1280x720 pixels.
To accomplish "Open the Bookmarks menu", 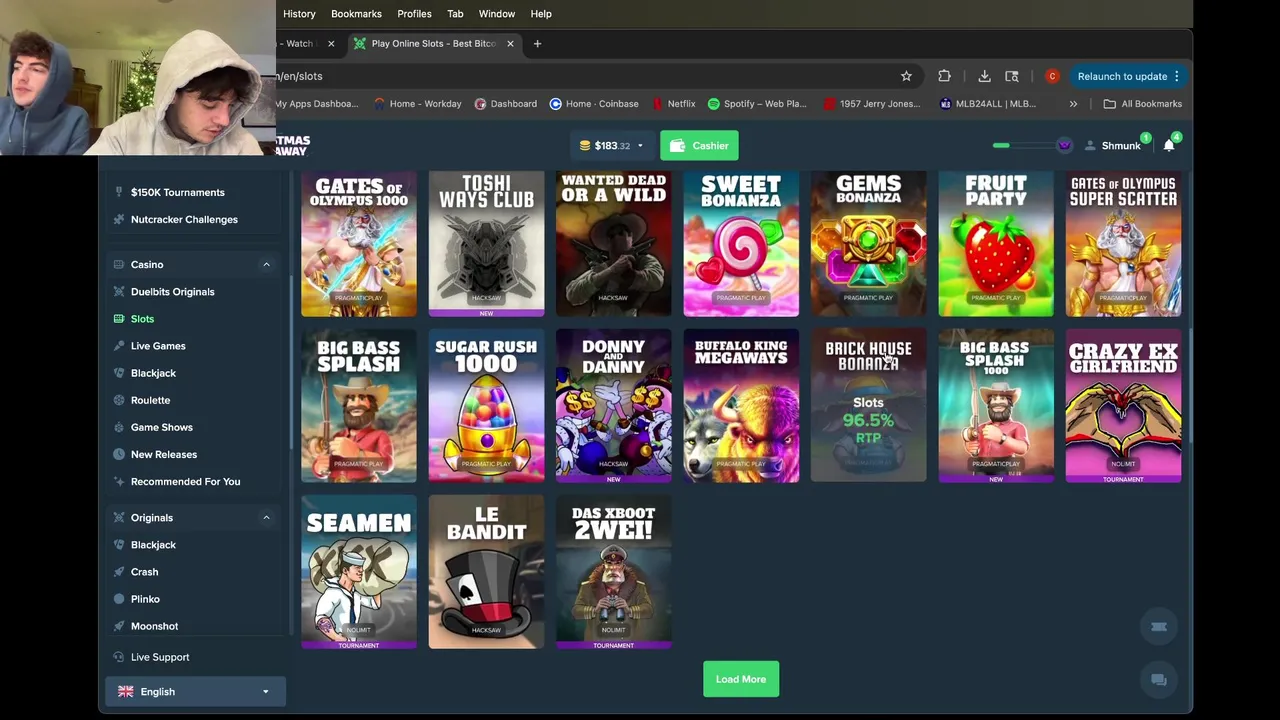I will click(356, 14).
